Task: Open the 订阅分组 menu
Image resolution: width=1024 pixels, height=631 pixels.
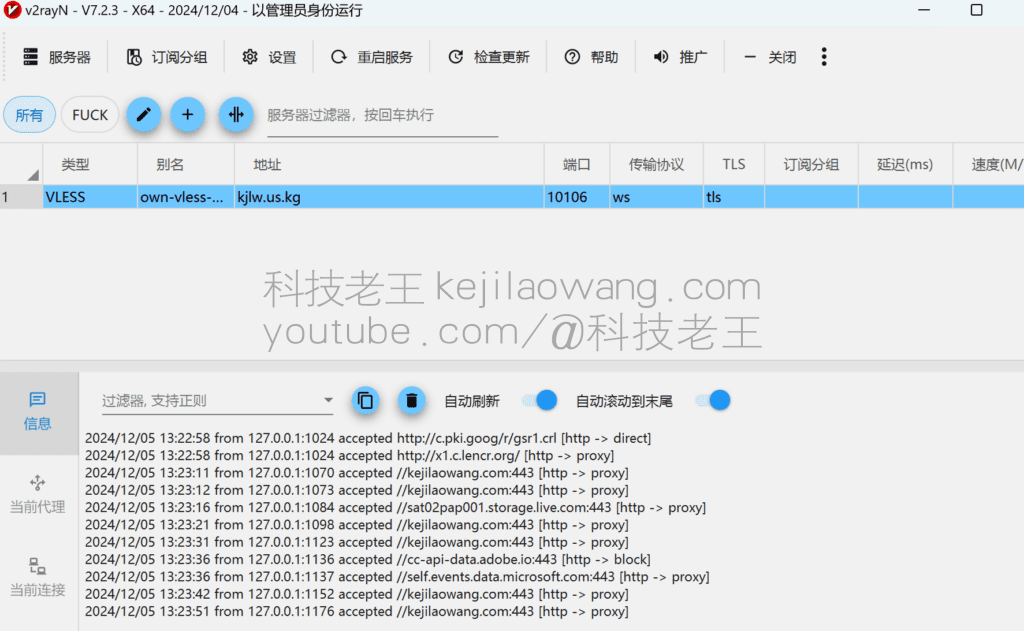Action: click(x=167, y=57)
